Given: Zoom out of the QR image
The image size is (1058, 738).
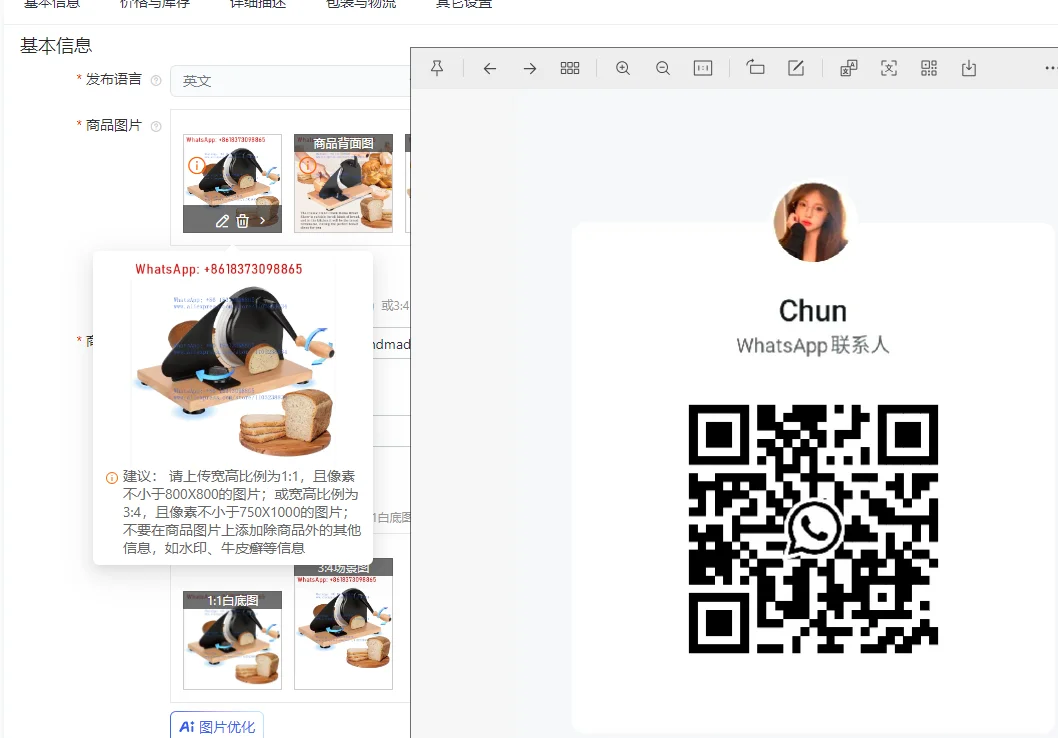Looking at the screenshot, I should (663, 68).
